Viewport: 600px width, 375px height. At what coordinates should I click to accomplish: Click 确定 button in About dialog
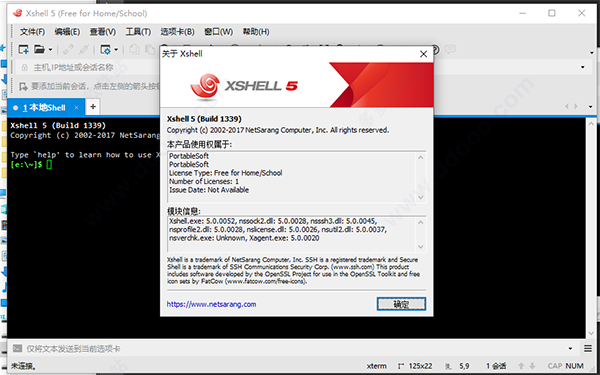[x=401, y=304]
